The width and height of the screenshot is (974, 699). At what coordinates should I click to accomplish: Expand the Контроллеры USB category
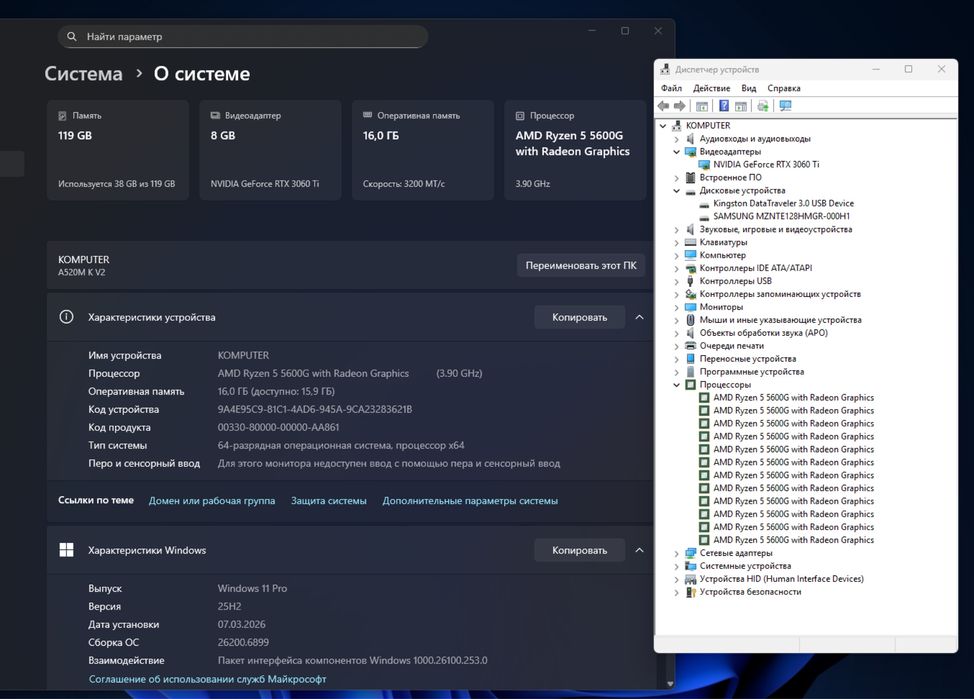coord(677,281)
